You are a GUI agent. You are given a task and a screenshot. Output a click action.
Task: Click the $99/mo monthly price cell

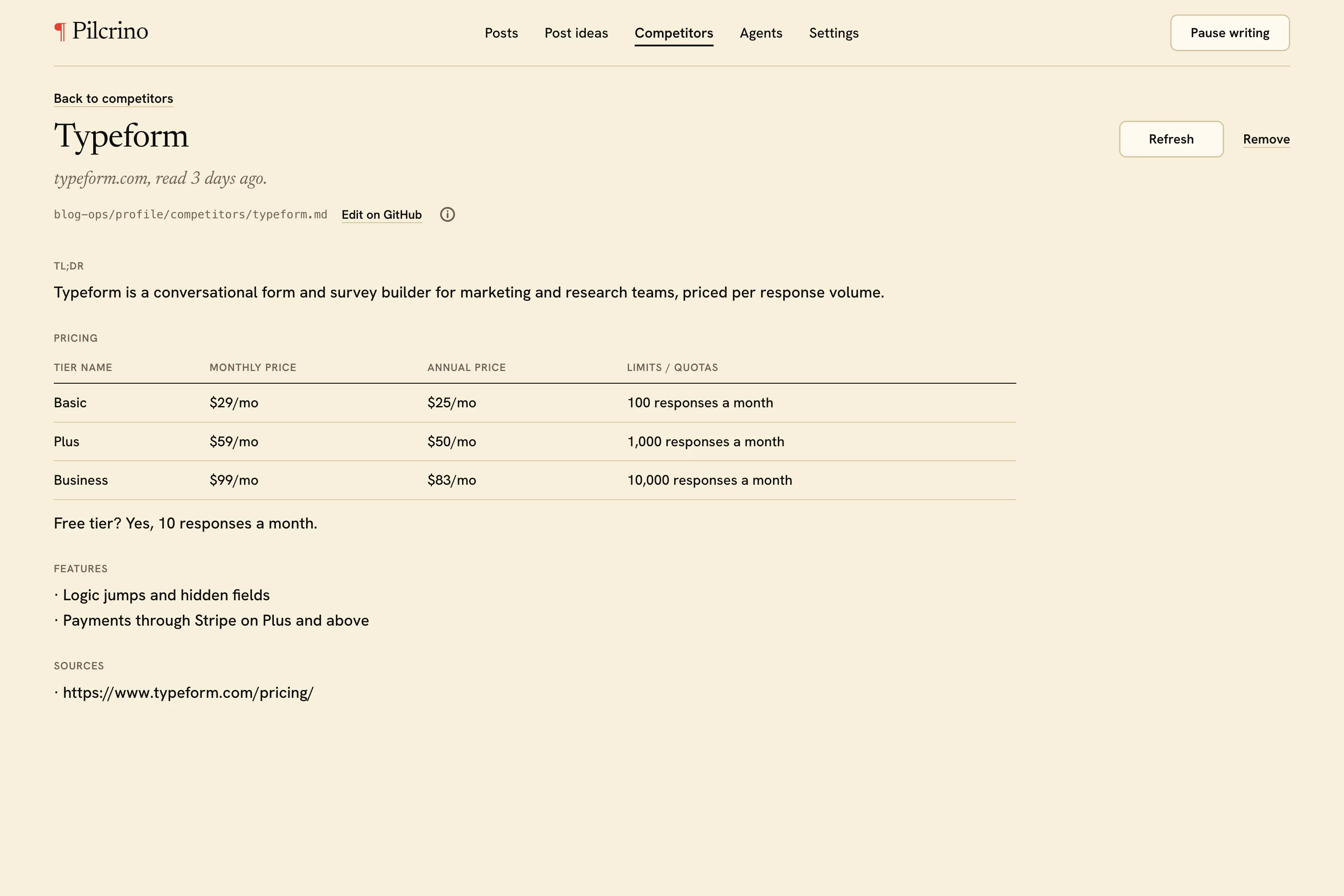coord(234,480)
